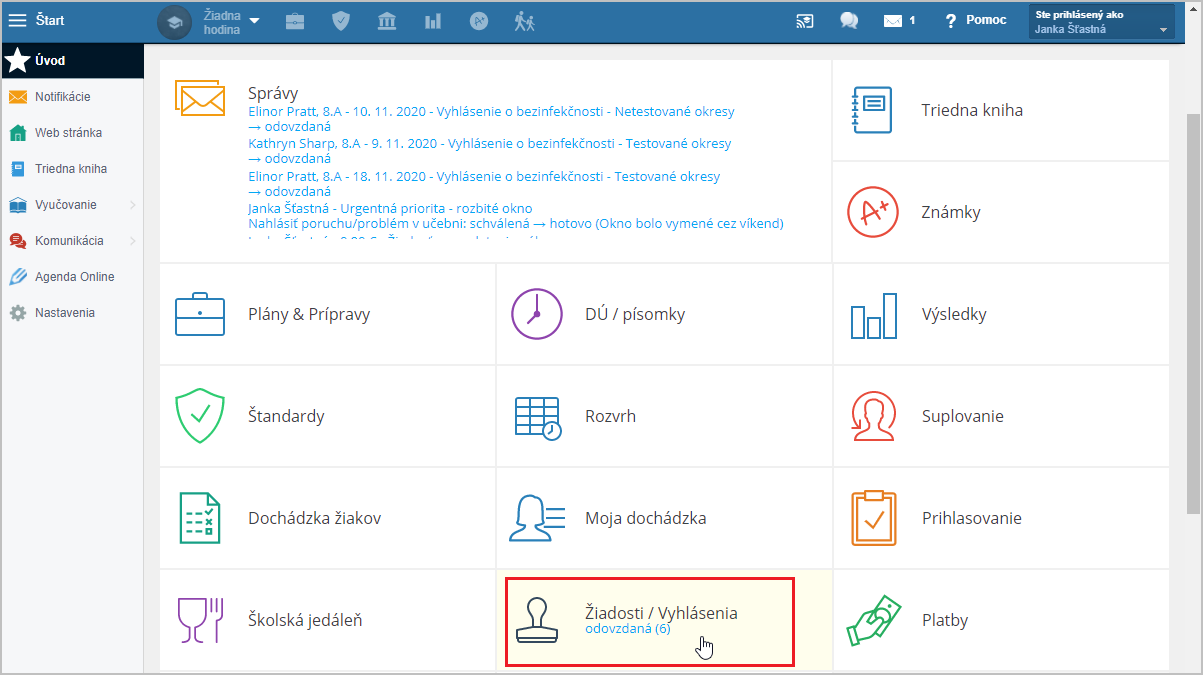This screenshot has width=1203, height=675.
Task: Click the Žiadosti / Vyhlásenia stamp icon
Action: tap(538, 621)
